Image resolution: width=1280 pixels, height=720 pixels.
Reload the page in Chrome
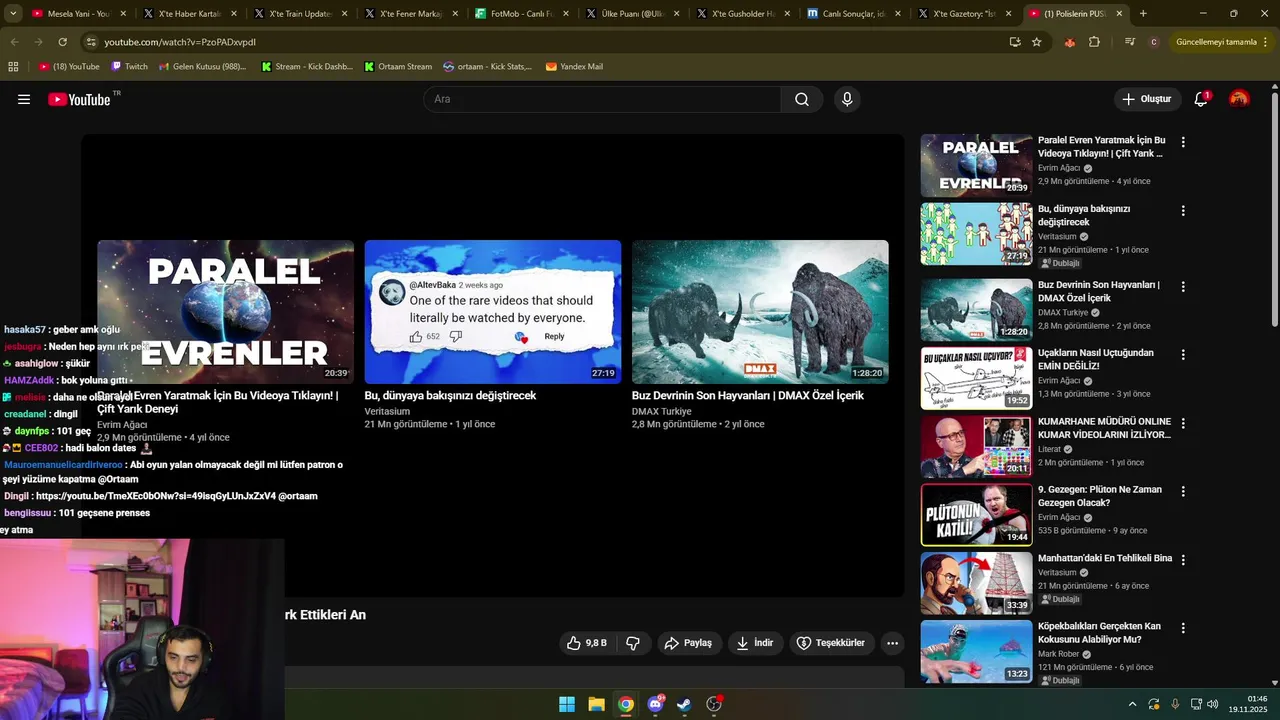tap(62, 42)
